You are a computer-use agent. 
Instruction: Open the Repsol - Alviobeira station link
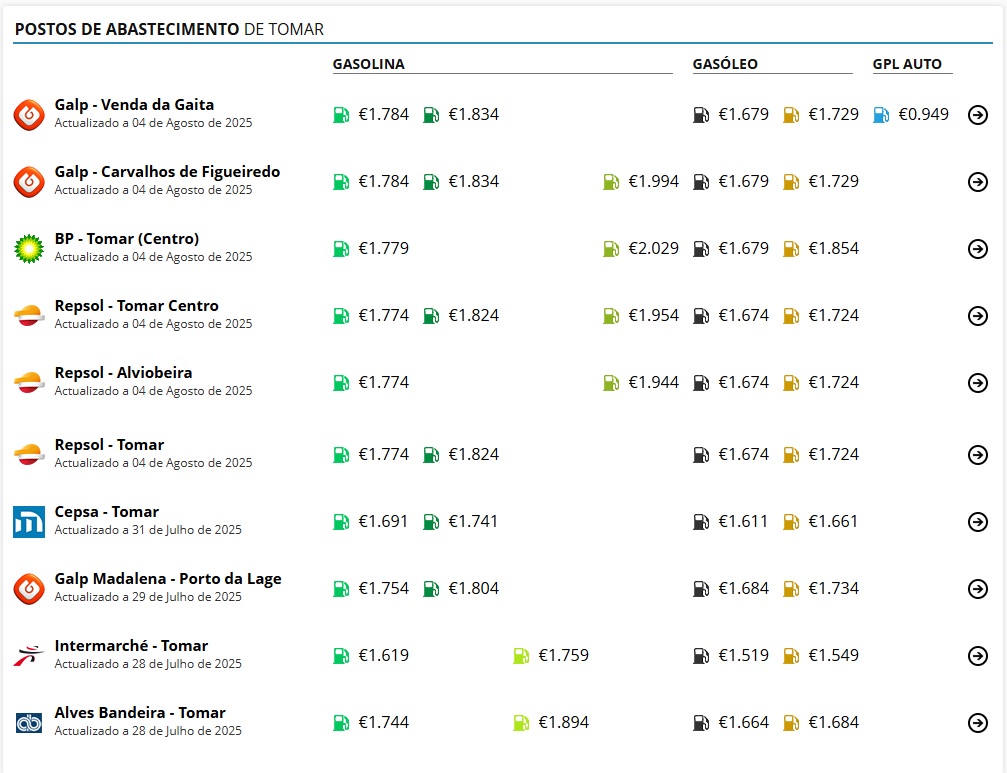pyautogui.click(x=123, y=372)
